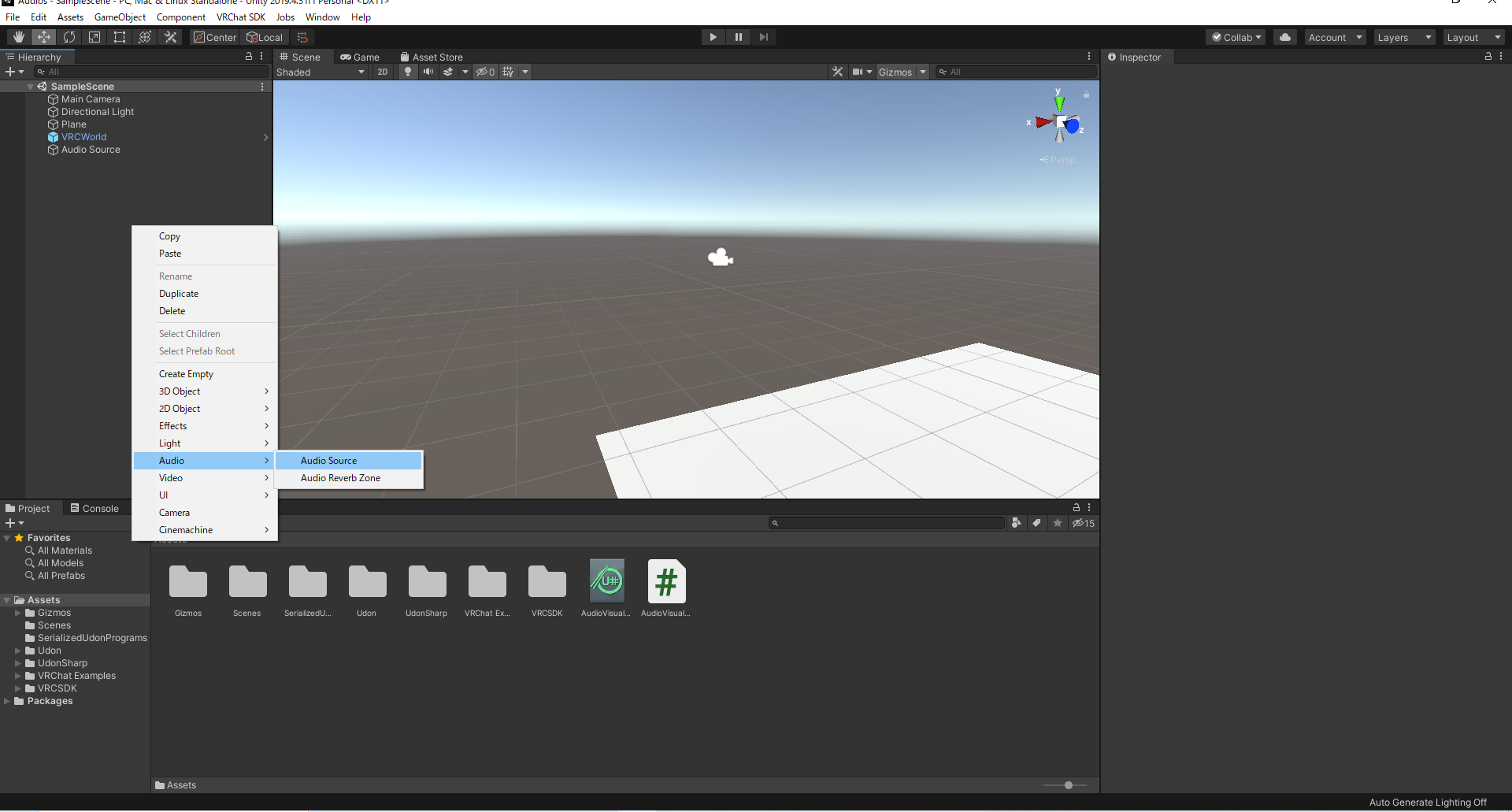Select the Rect tool
Image resolution: width=1512 pixels, height=812 pixels.
click(120, 37)
